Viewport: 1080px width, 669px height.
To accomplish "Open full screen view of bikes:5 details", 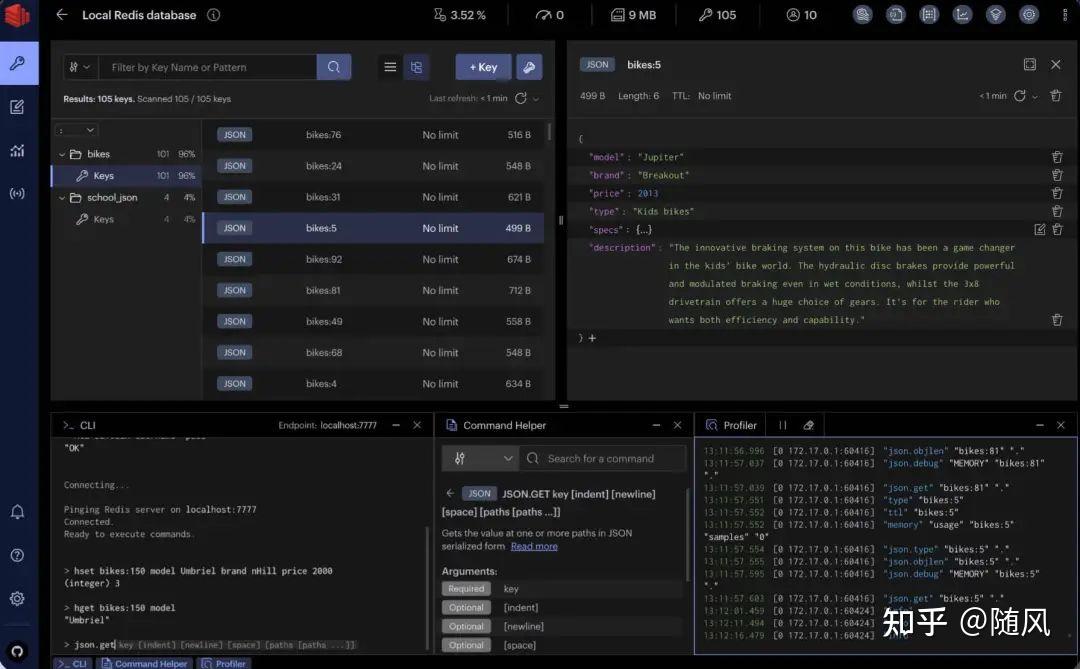I will pyautogui.click(x=1030, y=64).
